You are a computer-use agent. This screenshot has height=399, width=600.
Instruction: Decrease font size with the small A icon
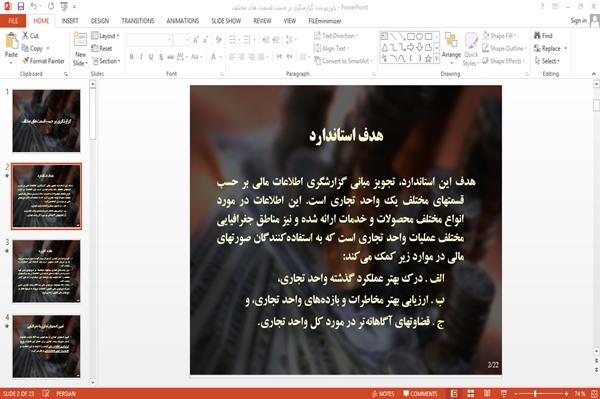[205, 39]
